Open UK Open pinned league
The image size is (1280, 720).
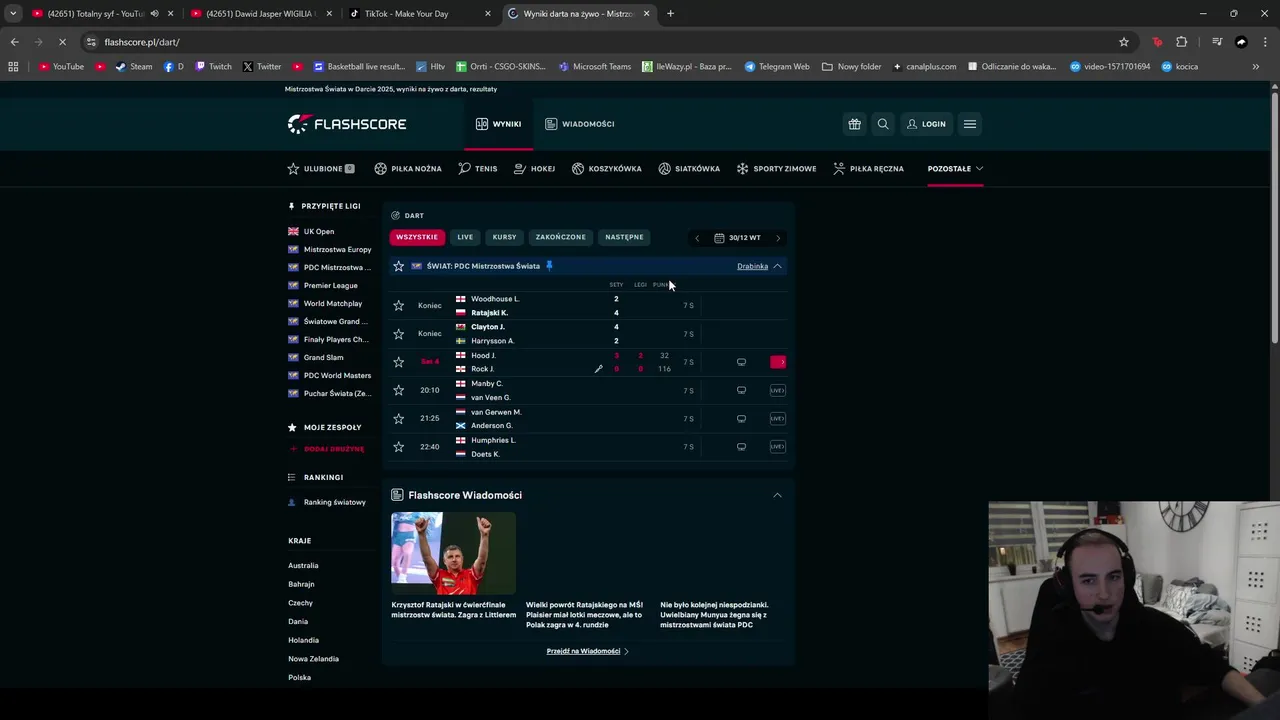pos(319,231)
